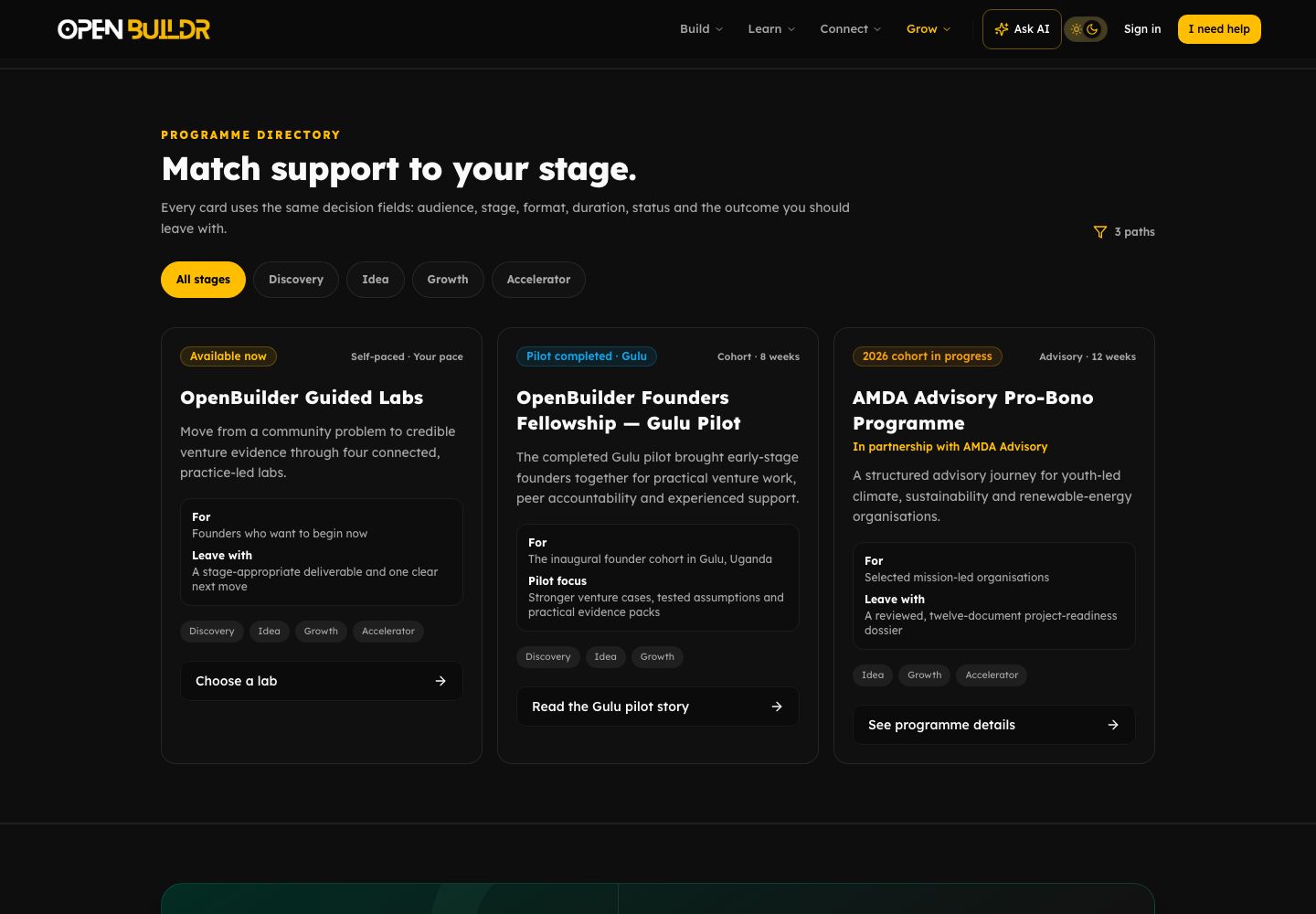The width and height of the screenshot is (1316, 914).
Task: Open the Ask AI assistant
Action: coord(1022,29)
